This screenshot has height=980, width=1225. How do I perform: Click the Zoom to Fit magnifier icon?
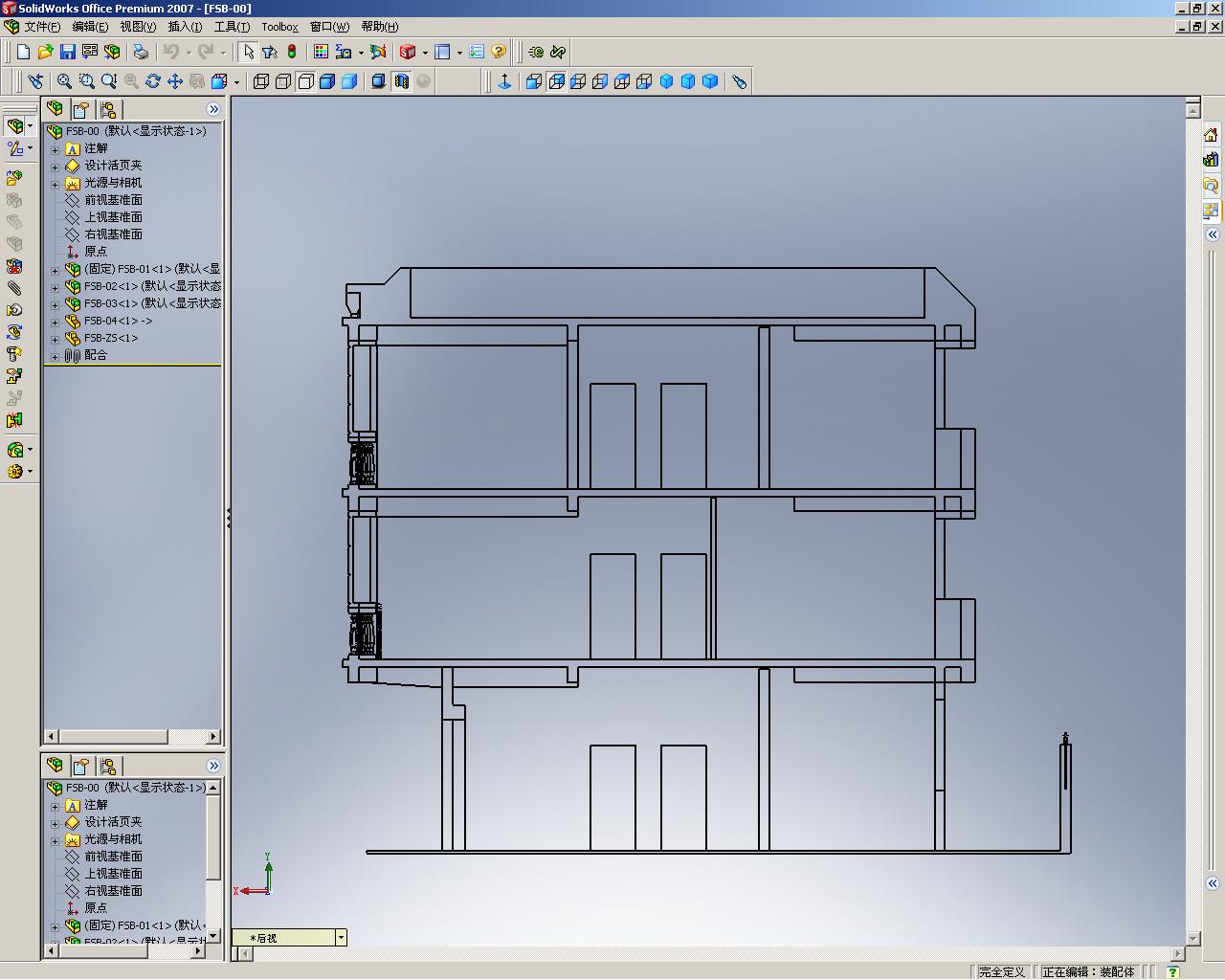[64, 81]
